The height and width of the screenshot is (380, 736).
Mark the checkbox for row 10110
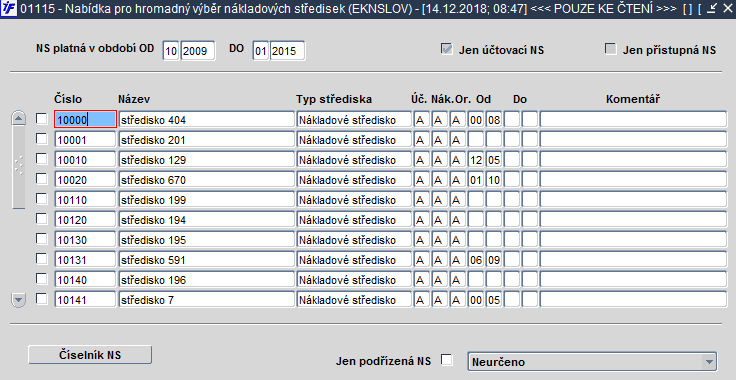coord(42,199)
